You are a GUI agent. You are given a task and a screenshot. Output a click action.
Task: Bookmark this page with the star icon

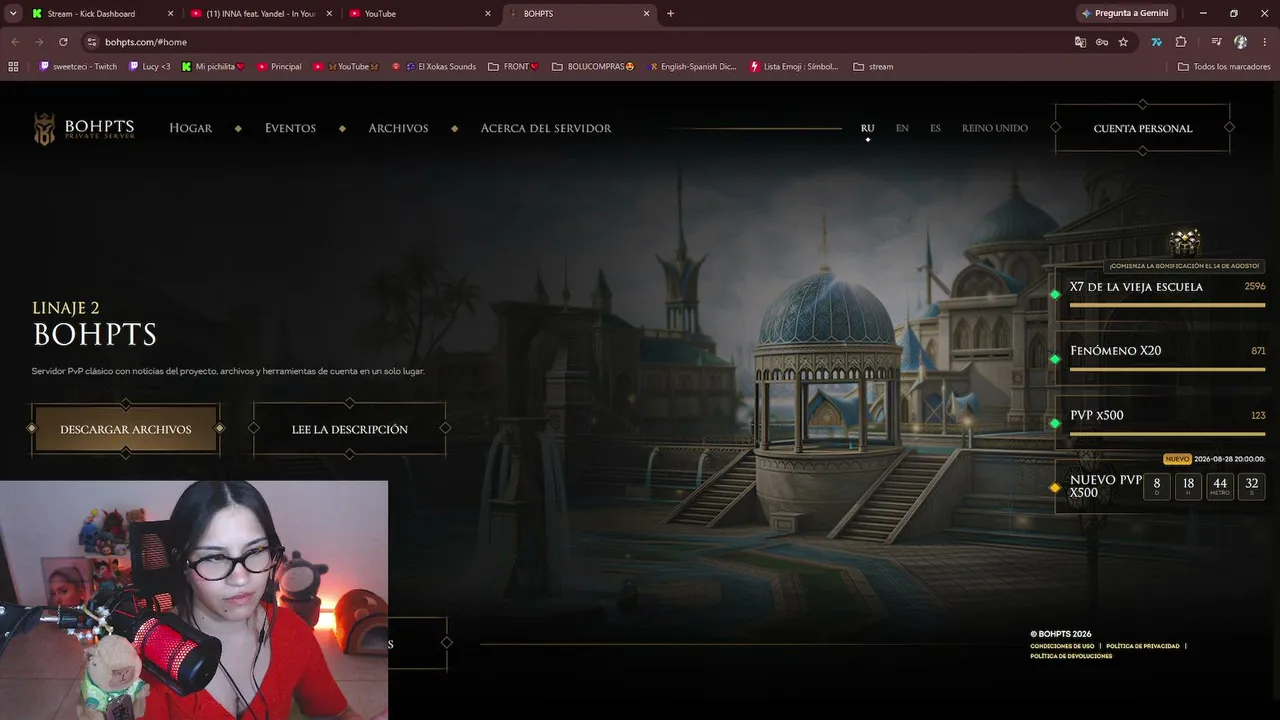point(1123,42)
